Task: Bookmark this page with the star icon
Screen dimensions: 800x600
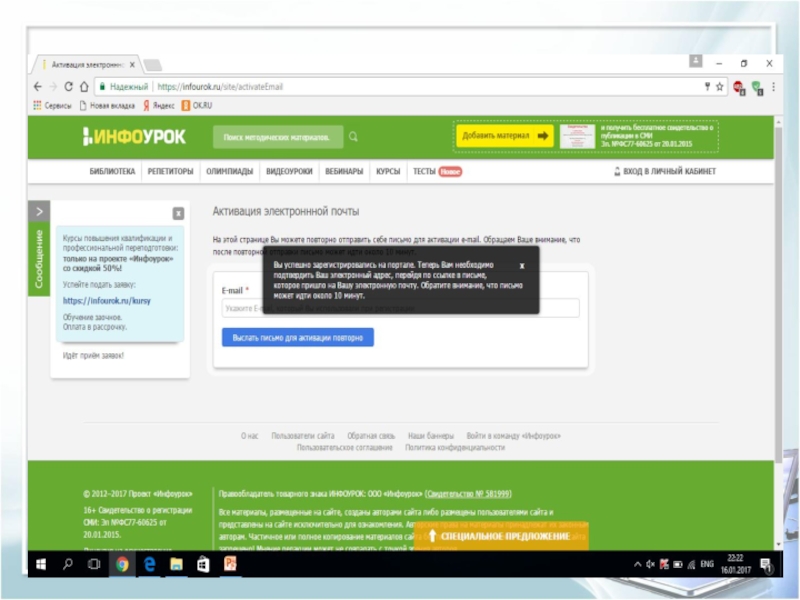Action: coord(720,87)
